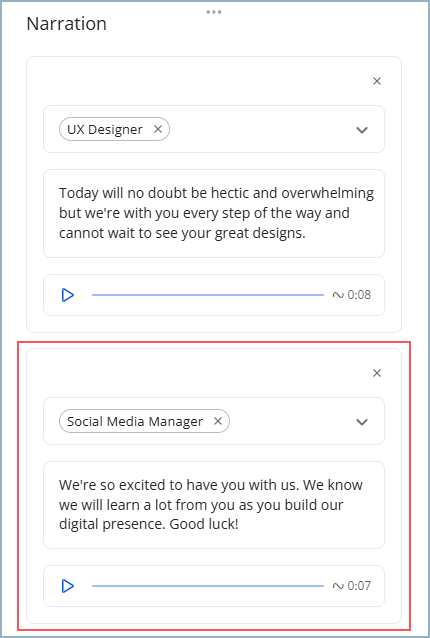
Task: Click the waveform icon beside 0:07
Action: (x=338, y=586)
